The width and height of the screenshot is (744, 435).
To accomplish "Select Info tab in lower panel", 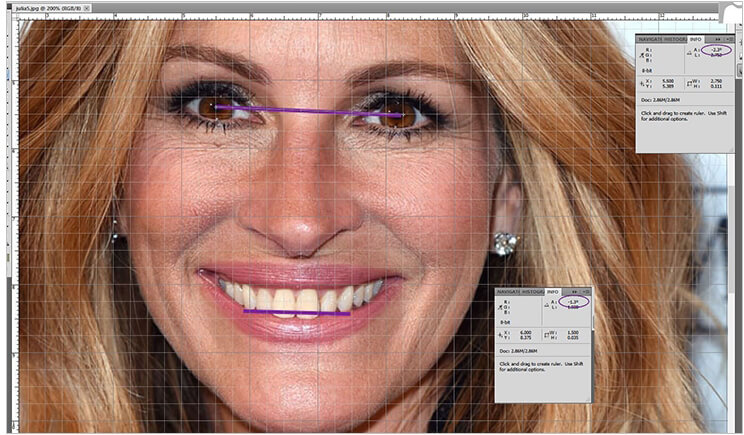I will click(553, 291).
